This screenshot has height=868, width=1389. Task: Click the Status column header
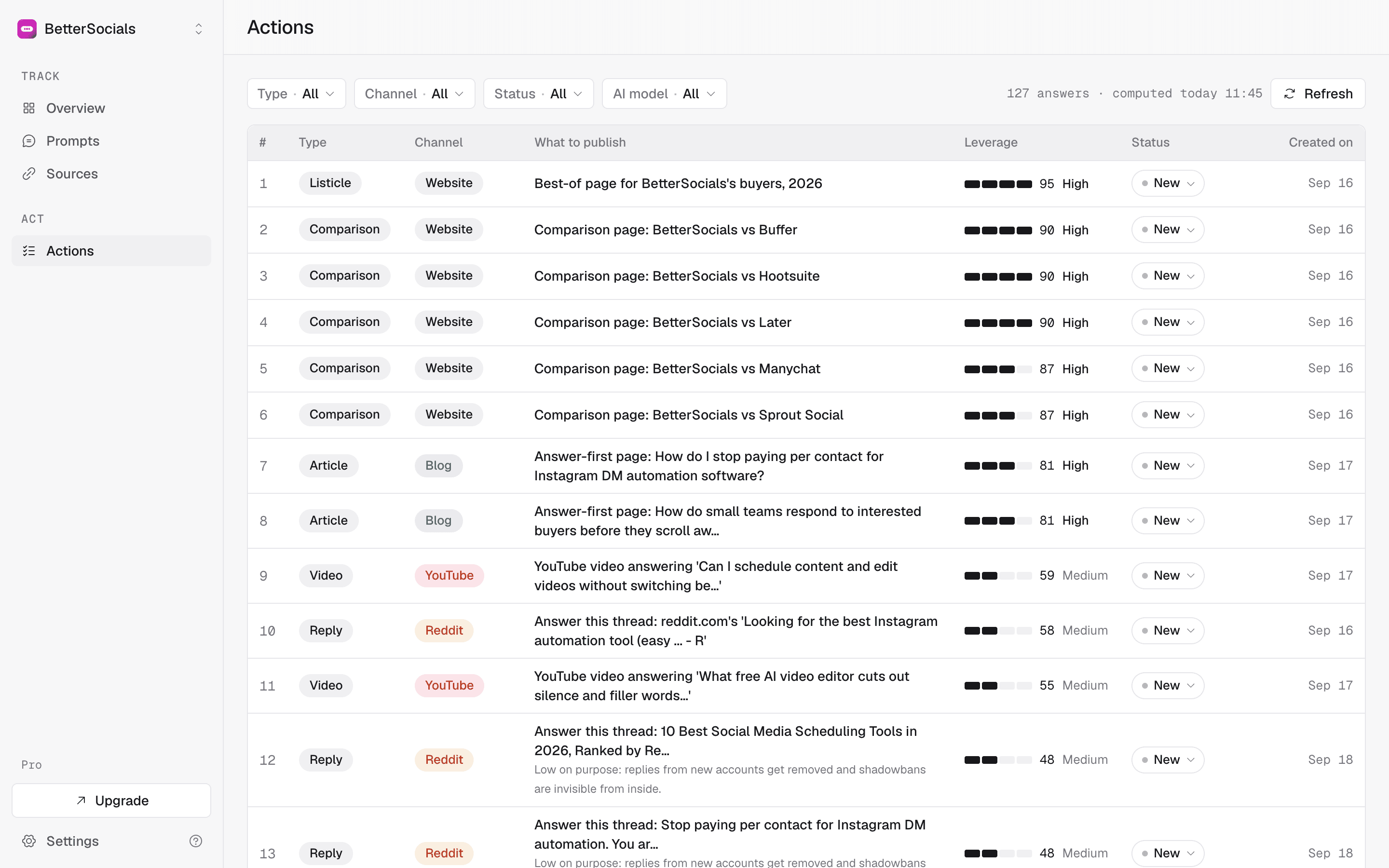(x=1150, y=142)
